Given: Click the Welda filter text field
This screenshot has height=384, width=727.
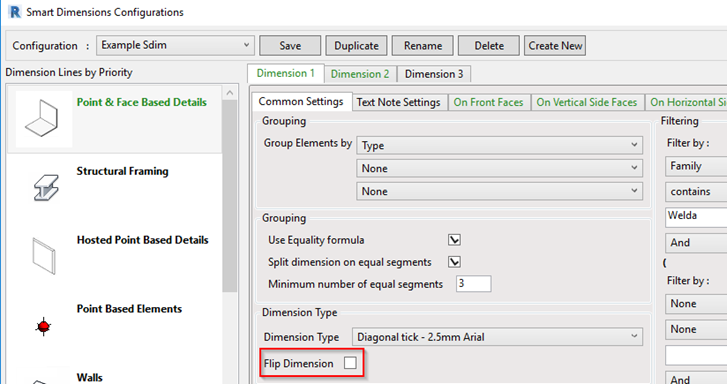Looking at the screenshot, I should (696, 217).
